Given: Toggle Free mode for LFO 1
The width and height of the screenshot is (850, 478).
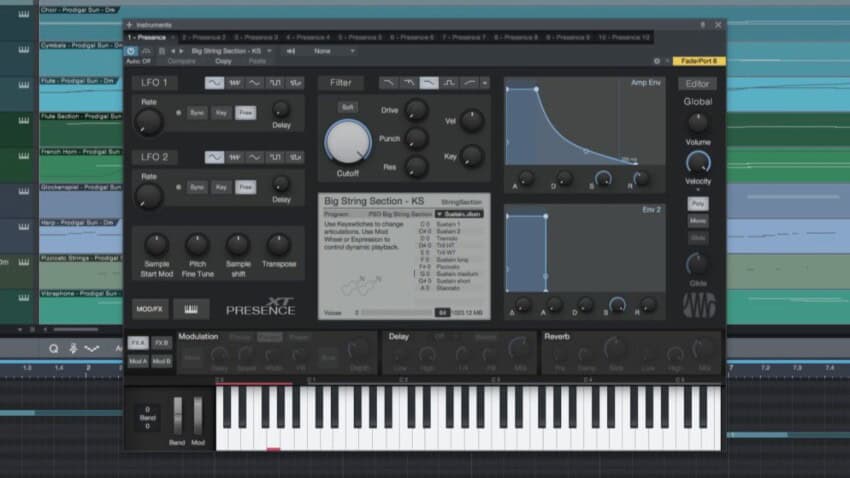Looking at the screenshot, I should [246, 113].
